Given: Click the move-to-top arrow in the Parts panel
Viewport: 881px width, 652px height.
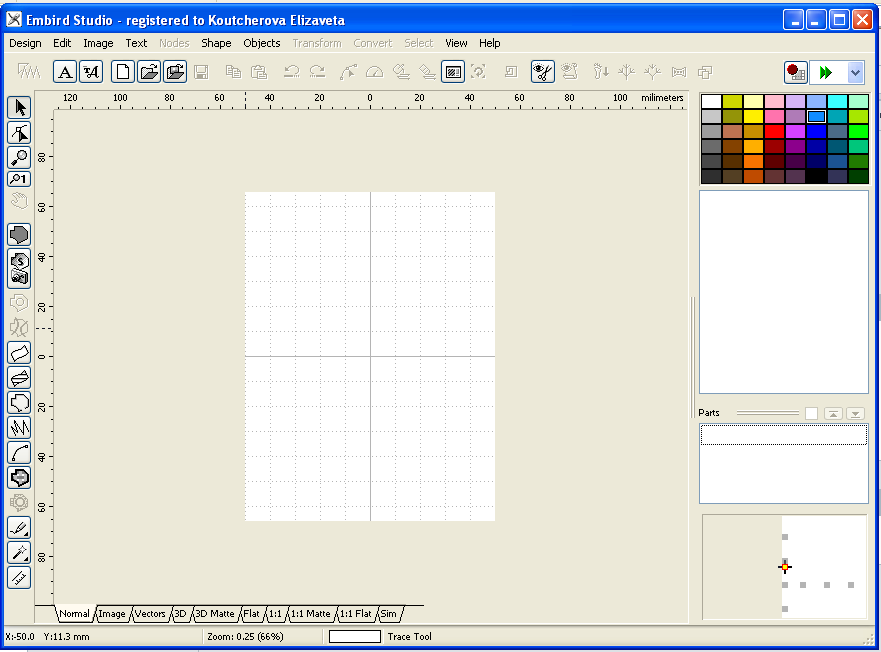Looking at the screenshot, I should pyautogui.click(x=833, y=413).
